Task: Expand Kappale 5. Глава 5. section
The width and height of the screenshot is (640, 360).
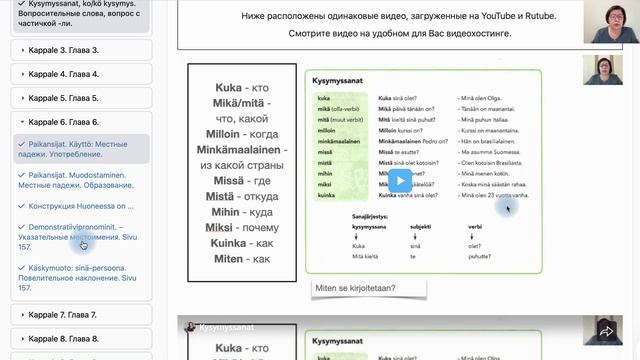Action: click(81, 98)
